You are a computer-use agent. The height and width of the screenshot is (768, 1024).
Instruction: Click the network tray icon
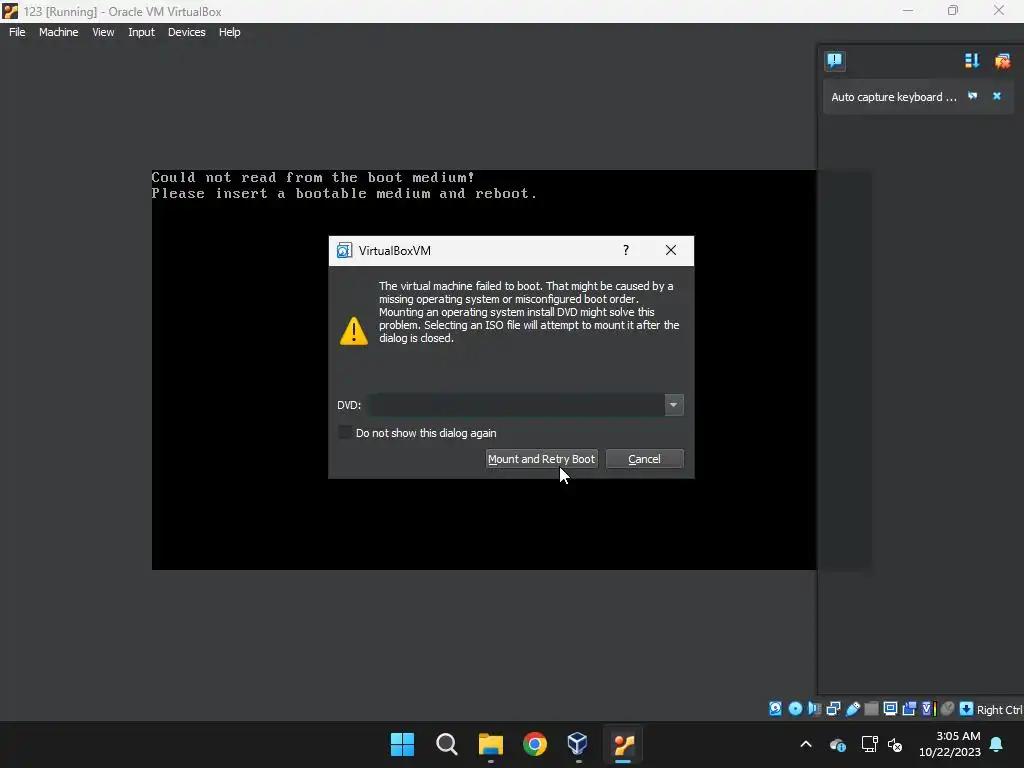[x=869, y=744]
